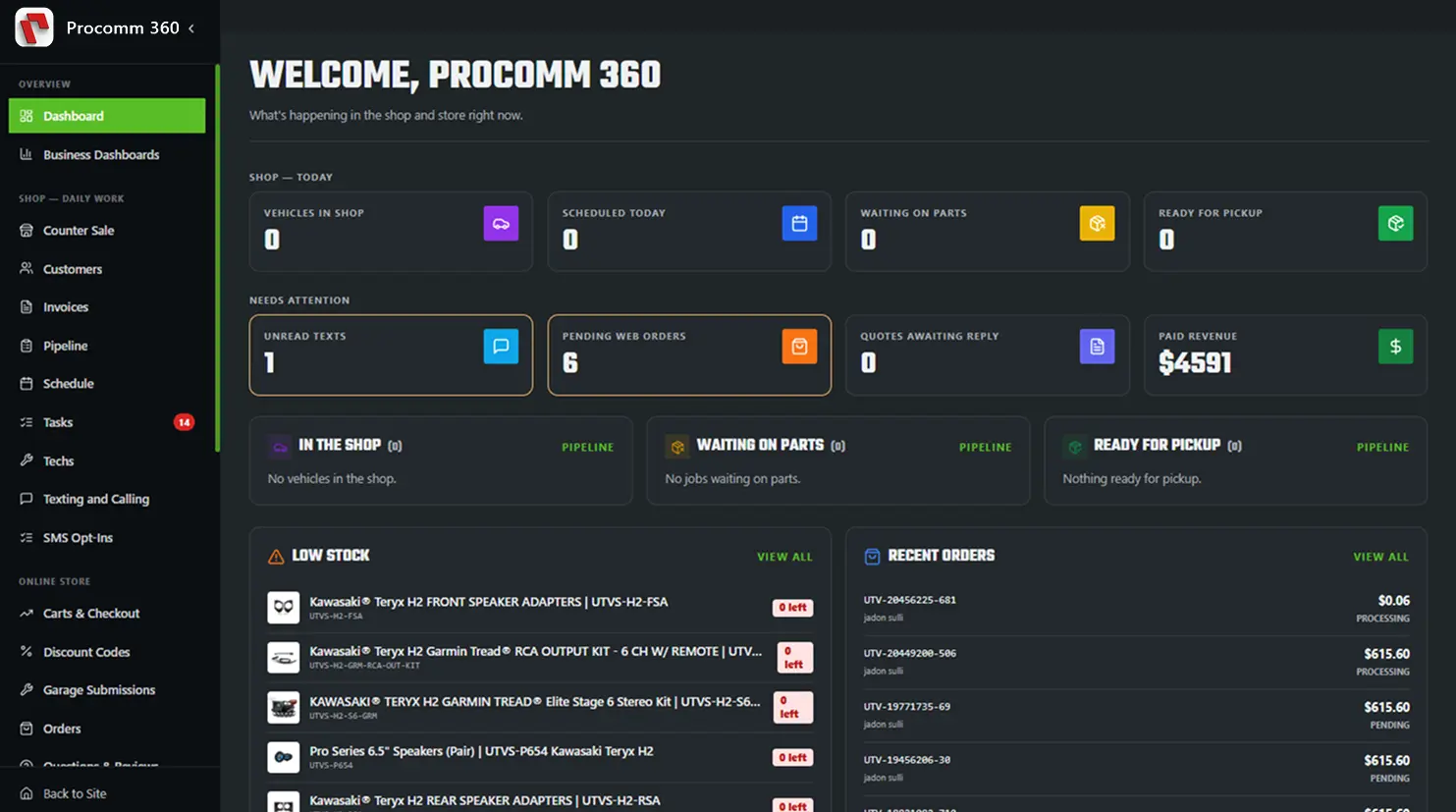Viewport: 1456px width, 812px height.
Task: Click the orange Pending Web Orders bag icon
Action: 799,347
